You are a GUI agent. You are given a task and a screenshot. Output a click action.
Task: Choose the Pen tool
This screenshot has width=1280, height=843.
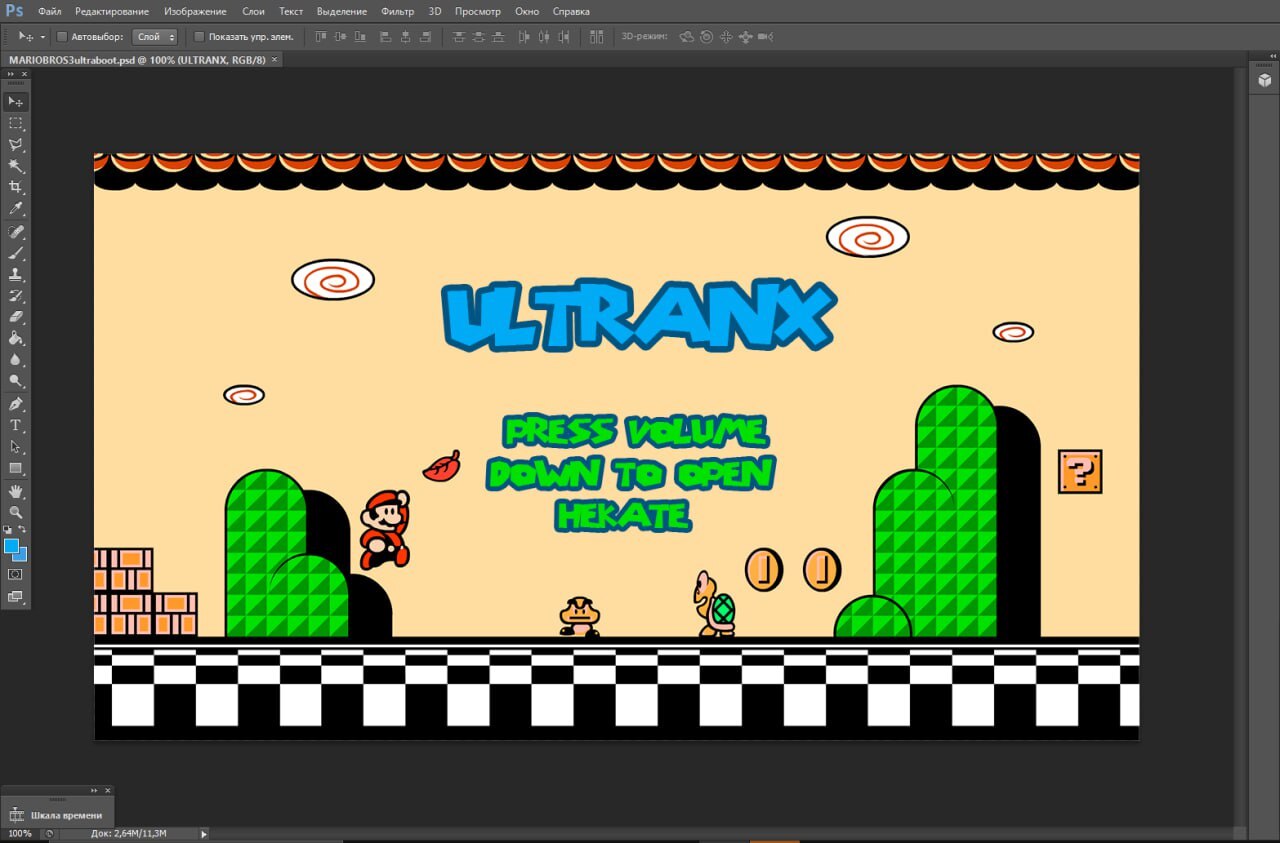15,404
